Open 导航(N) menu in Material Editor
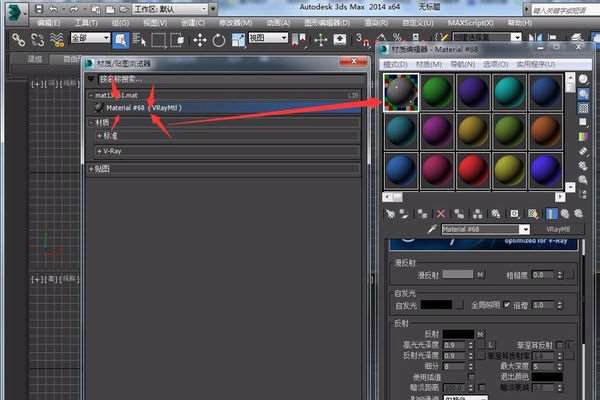 [463, 64]
